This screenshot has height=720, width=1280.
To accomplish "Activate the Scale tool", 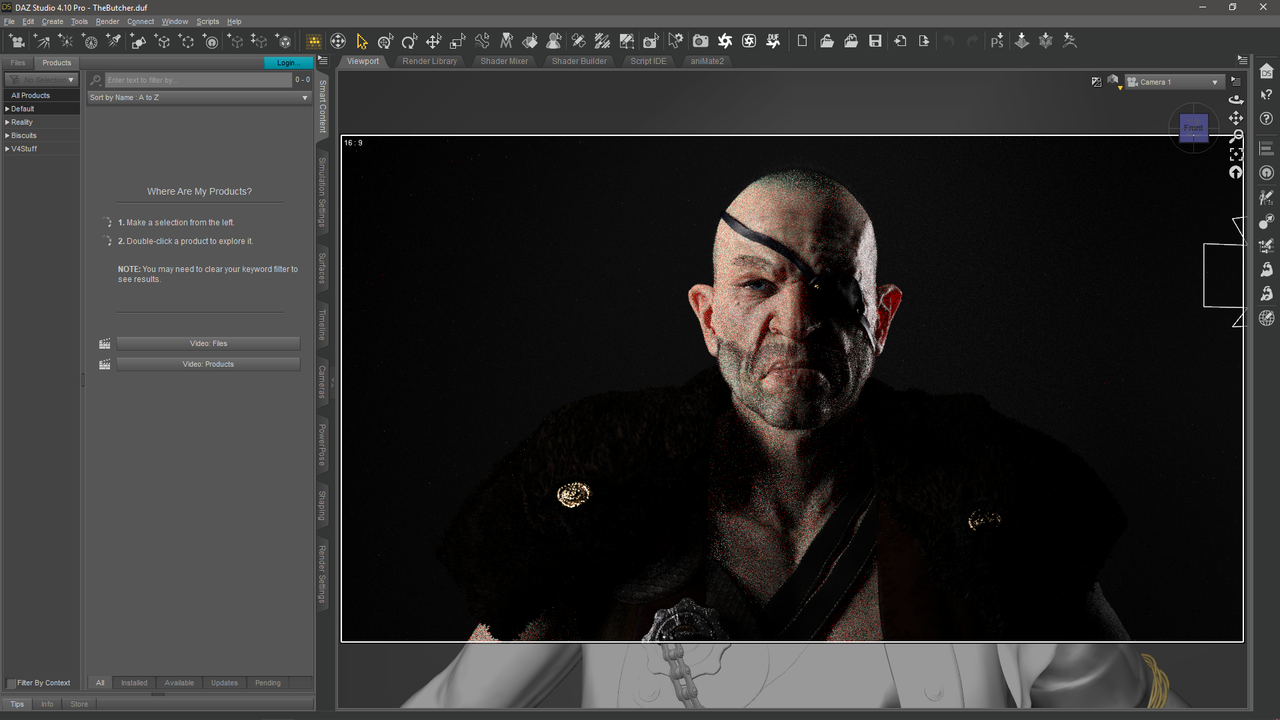I will (458, 41).
